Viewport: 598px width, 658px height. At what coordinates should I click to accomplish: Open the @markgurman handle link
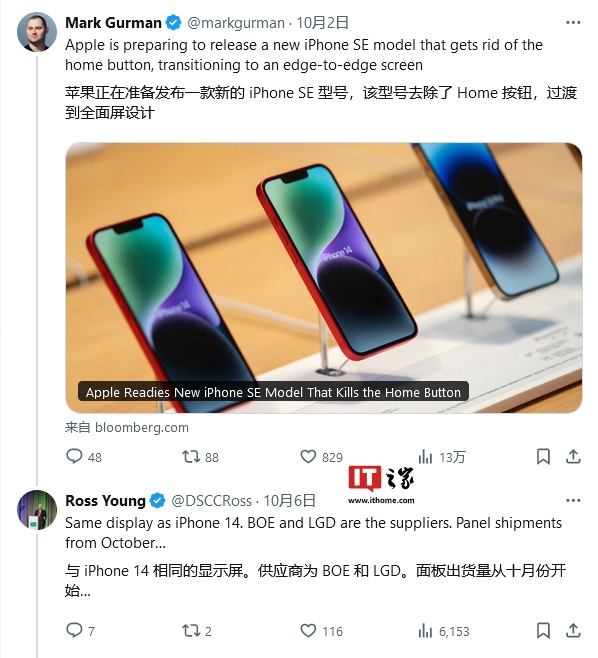click(x=236, y=23)
